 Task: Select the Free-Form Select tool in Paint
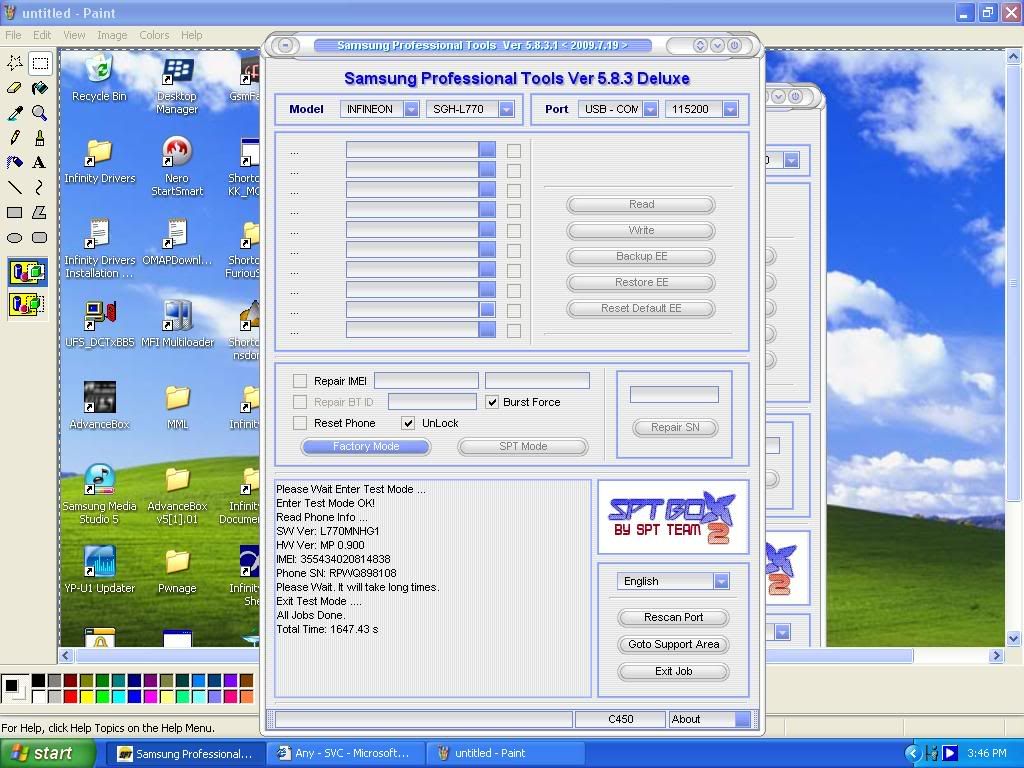[x=15, y=63]
